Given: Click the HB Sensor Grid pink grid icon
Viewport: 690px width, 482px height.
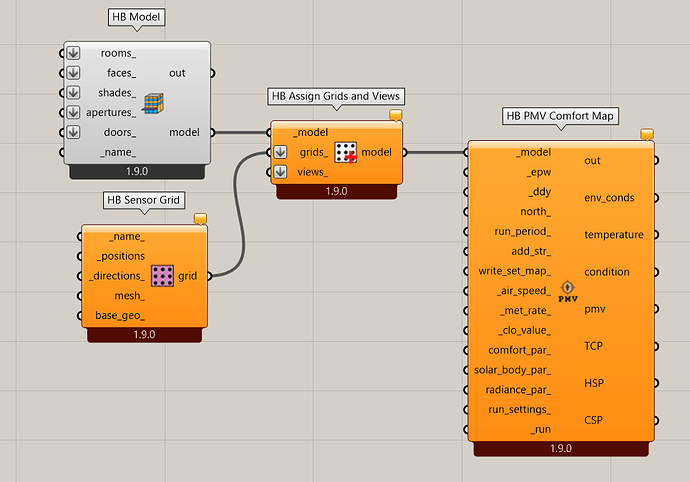Looking at the screenshot, I should click(163, 276).
